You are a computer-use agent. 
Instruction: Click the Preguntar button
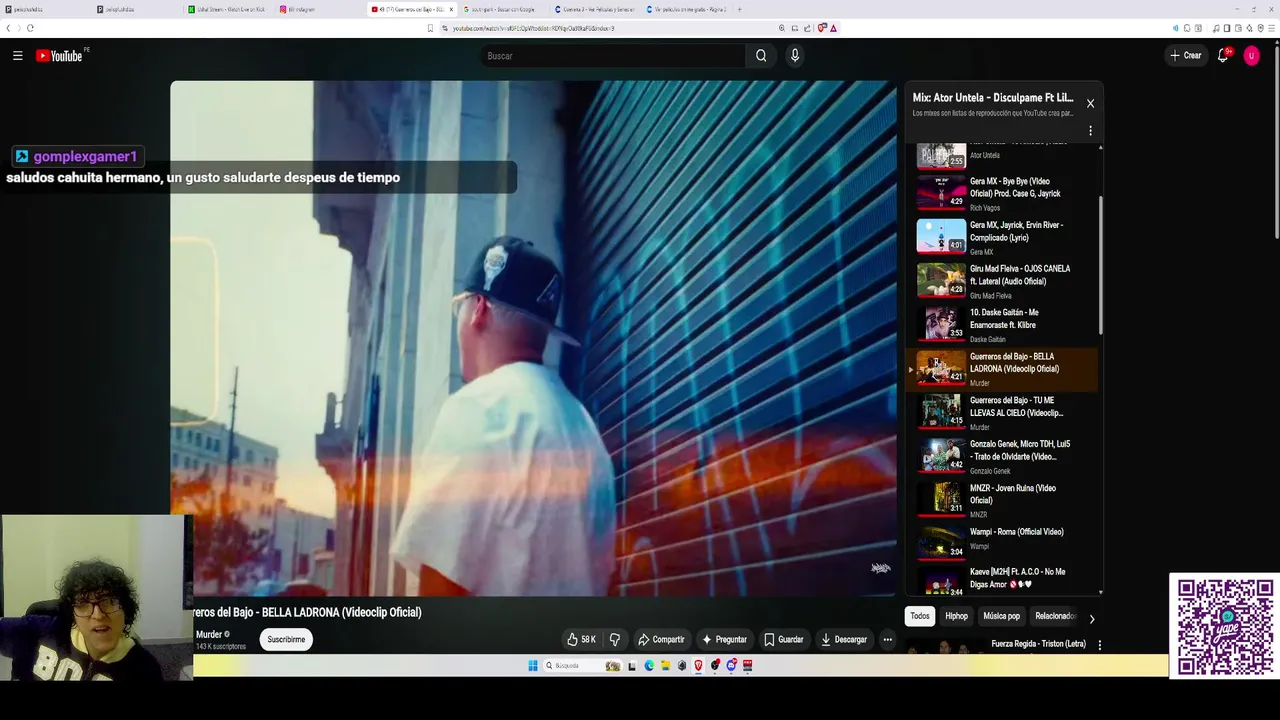(725, 639)
